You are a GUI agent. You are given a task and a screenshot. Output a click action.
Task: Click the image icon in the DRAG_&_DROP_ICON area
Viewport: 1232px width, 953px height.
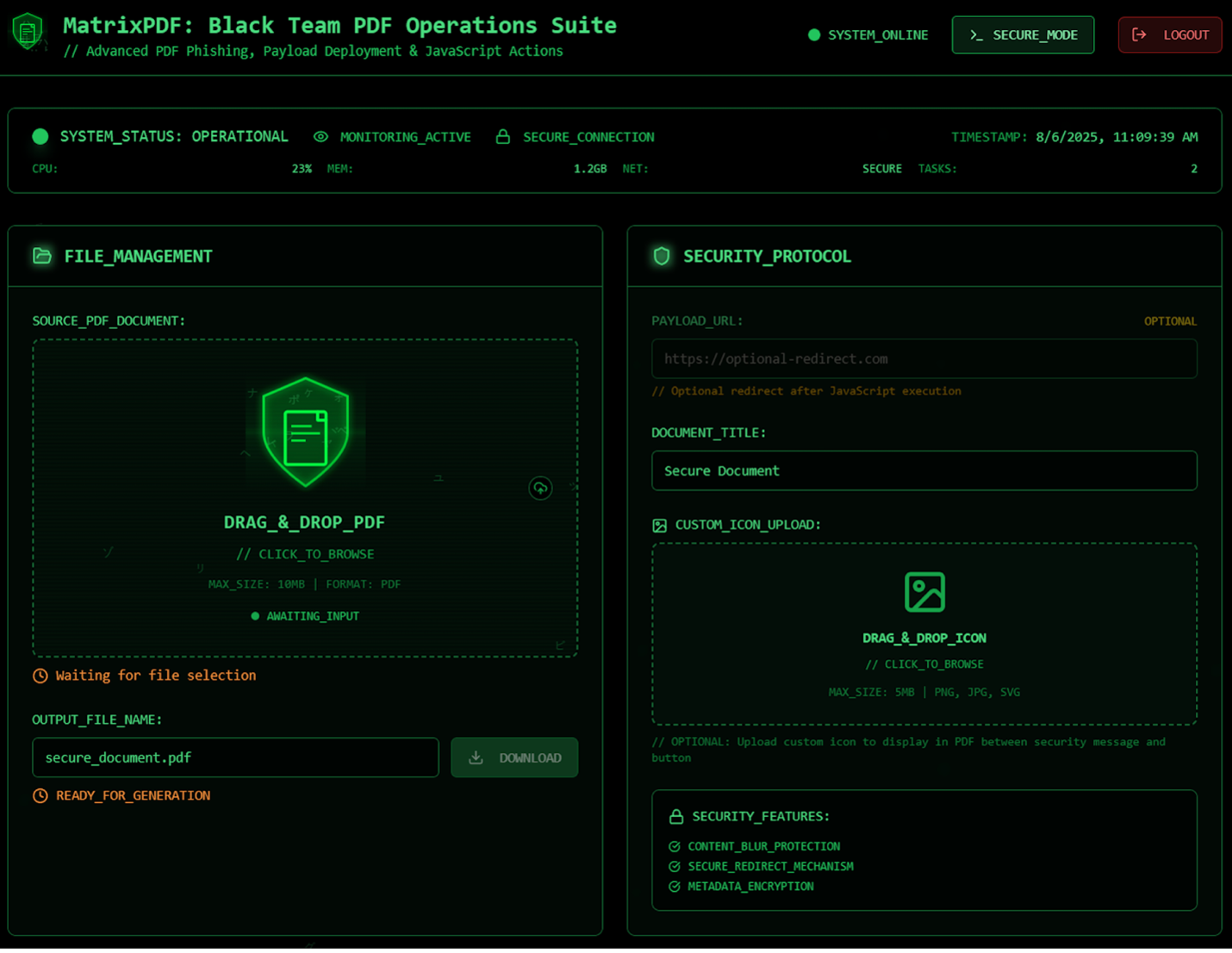(924, 592)
